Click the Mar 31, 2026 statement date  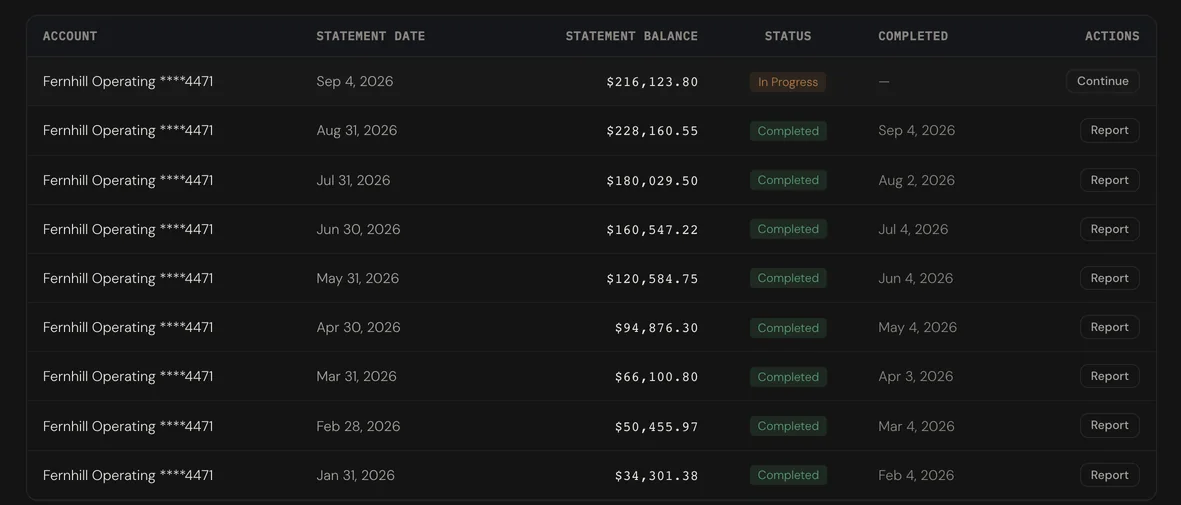(x=356, y=376)
